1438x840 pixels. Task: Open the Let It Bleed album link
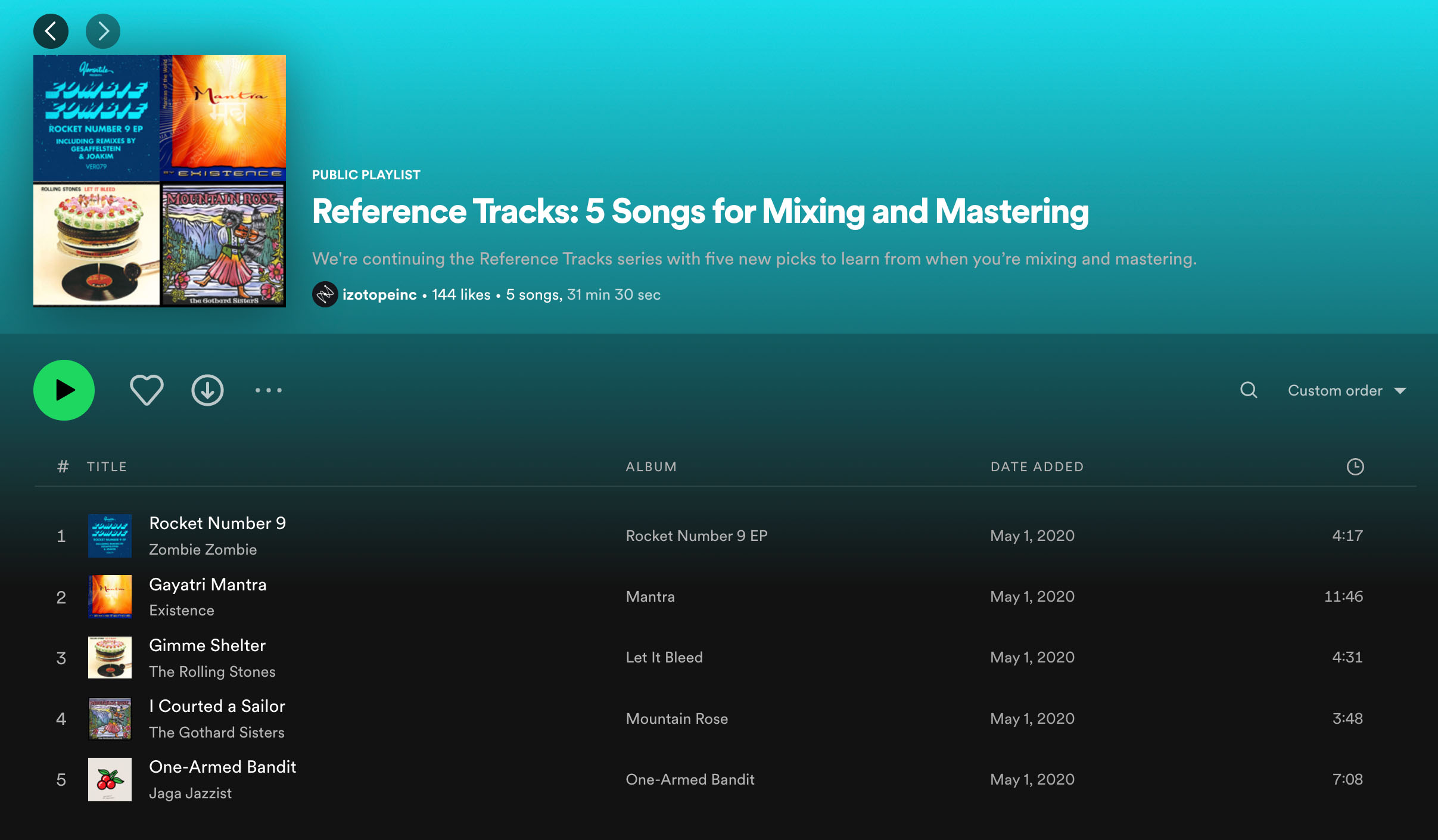tap(664, 657)
